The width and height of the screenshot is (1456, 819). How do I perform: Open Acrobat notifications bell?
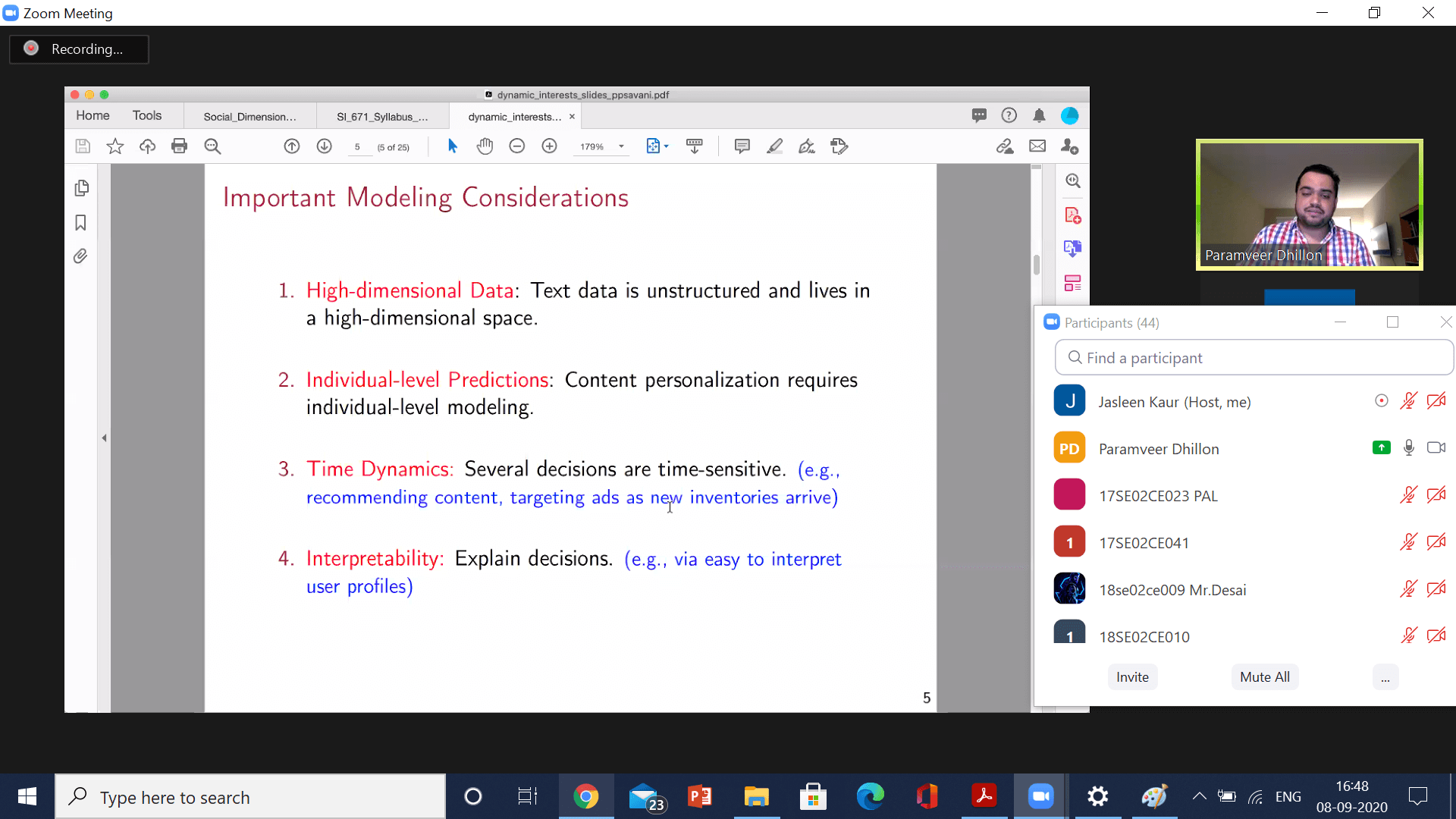[x=1039, y=115]
